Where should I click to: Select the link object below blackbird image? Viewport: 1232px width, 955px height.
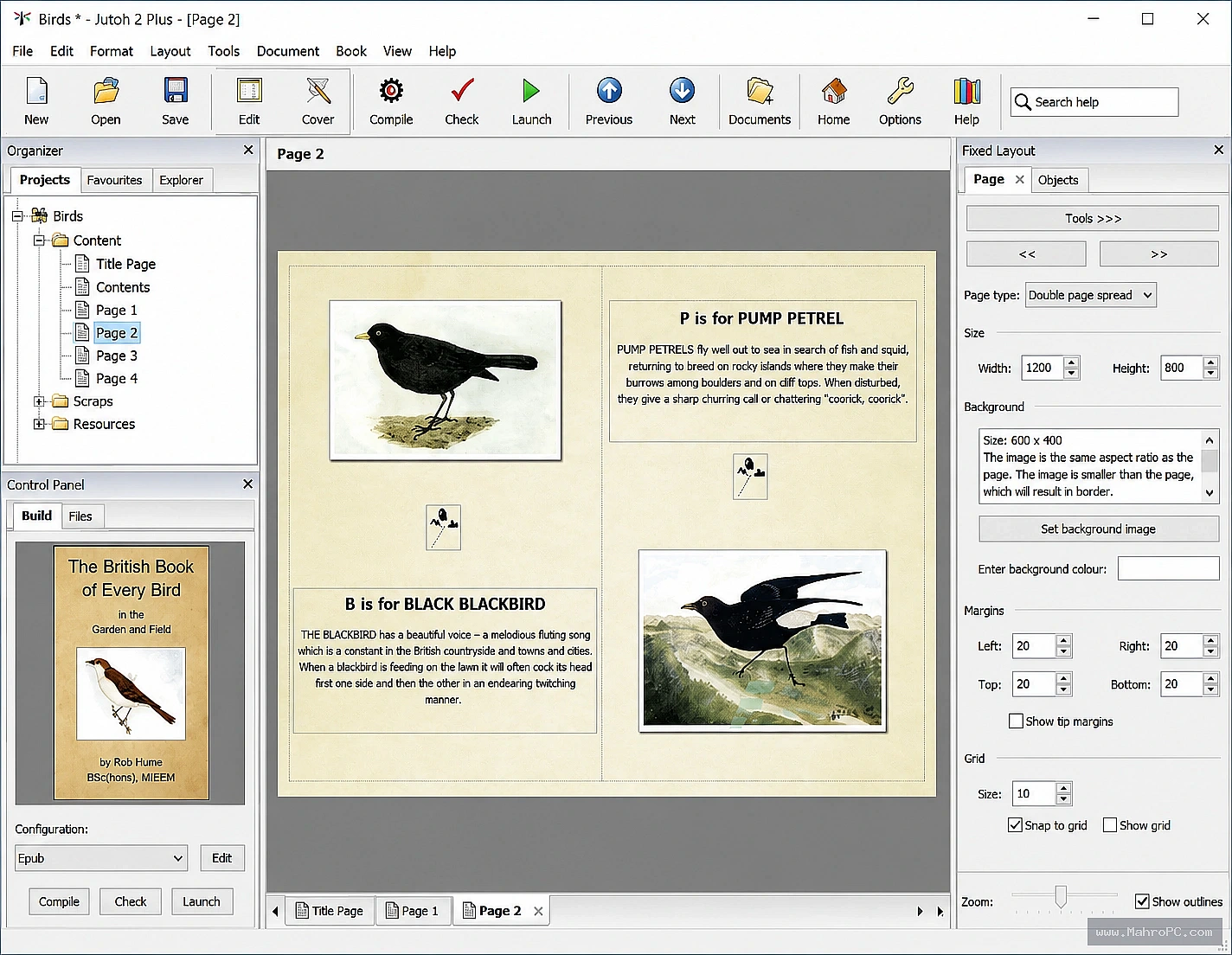pyautogui.click(x=444, y=527)
